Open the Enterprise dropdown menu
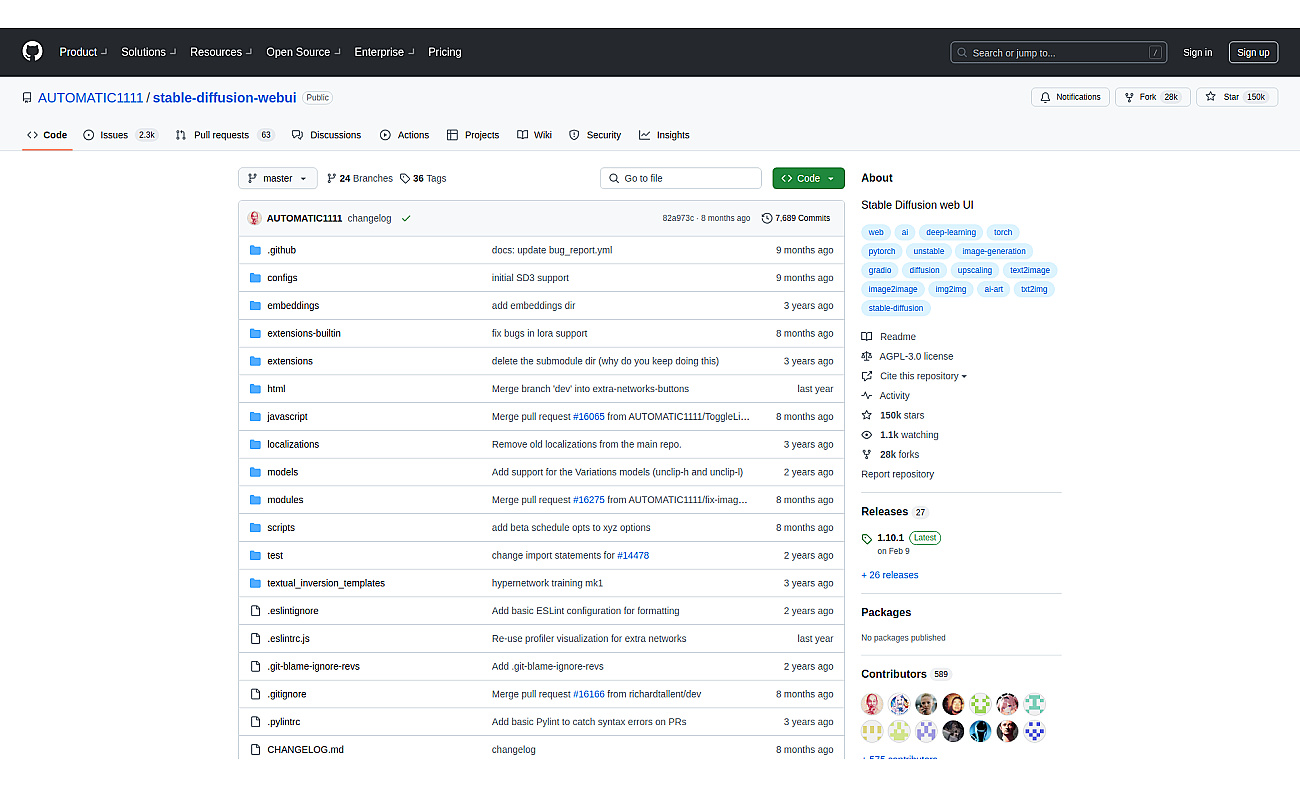This screenshot has width=1300, height=788. (x=384, y=52)
